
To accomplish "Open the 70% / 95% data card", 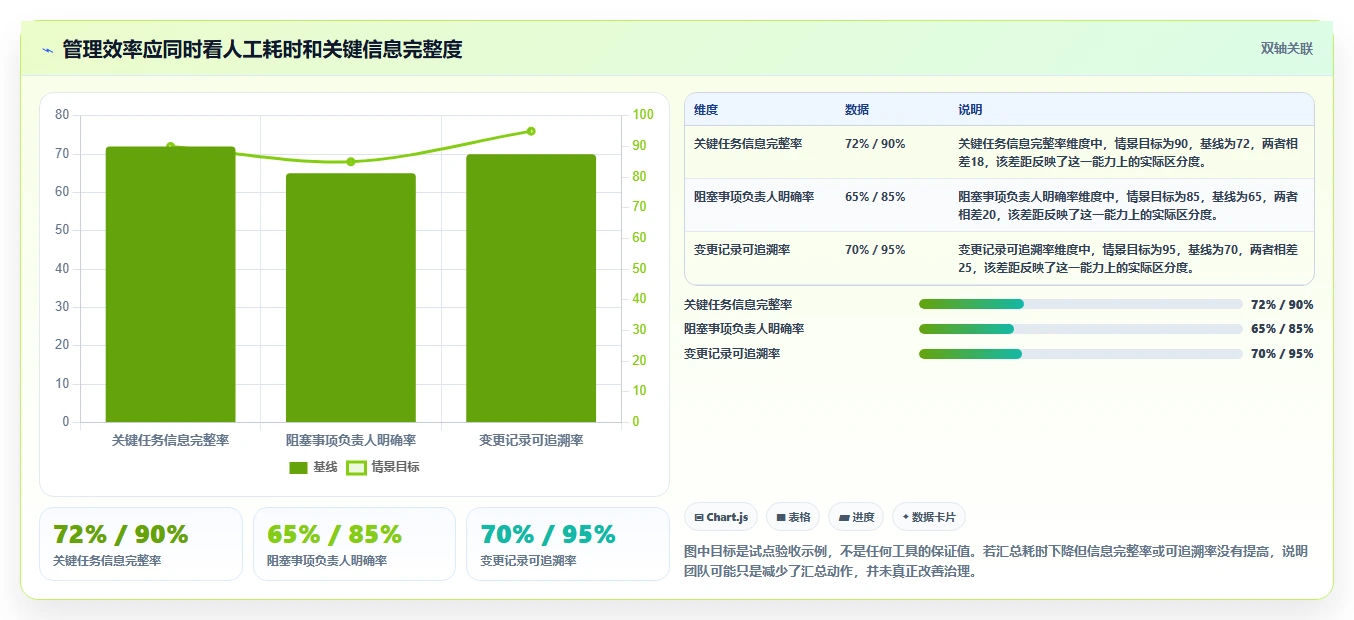I will pyautogui.click(x=568, y=544).
